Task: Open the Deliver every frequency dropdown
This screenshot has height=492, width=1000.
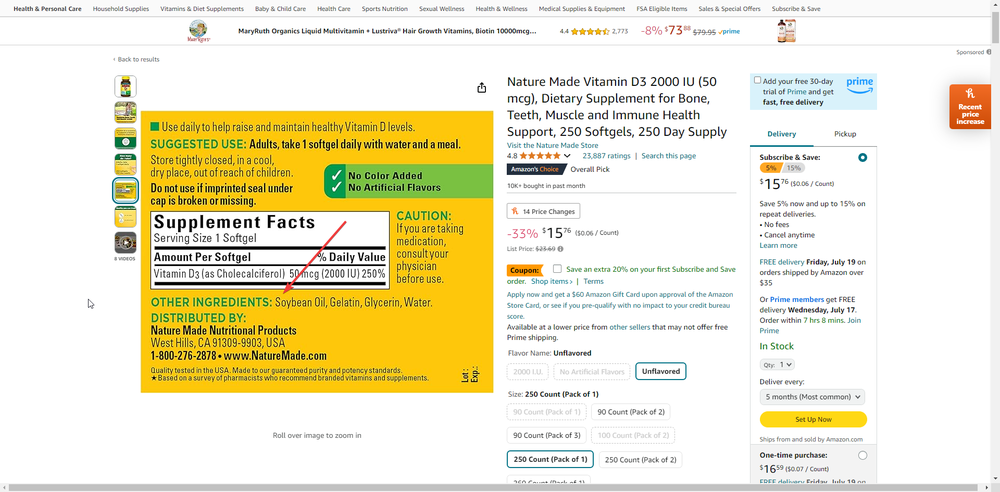Action: click(812, 397)
